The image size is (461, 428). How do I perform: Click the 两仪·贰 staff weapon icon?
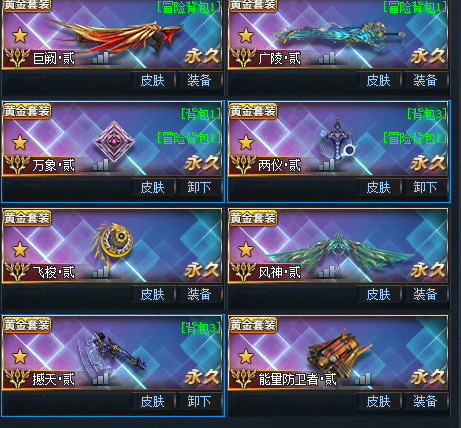[x=338, y=140]
